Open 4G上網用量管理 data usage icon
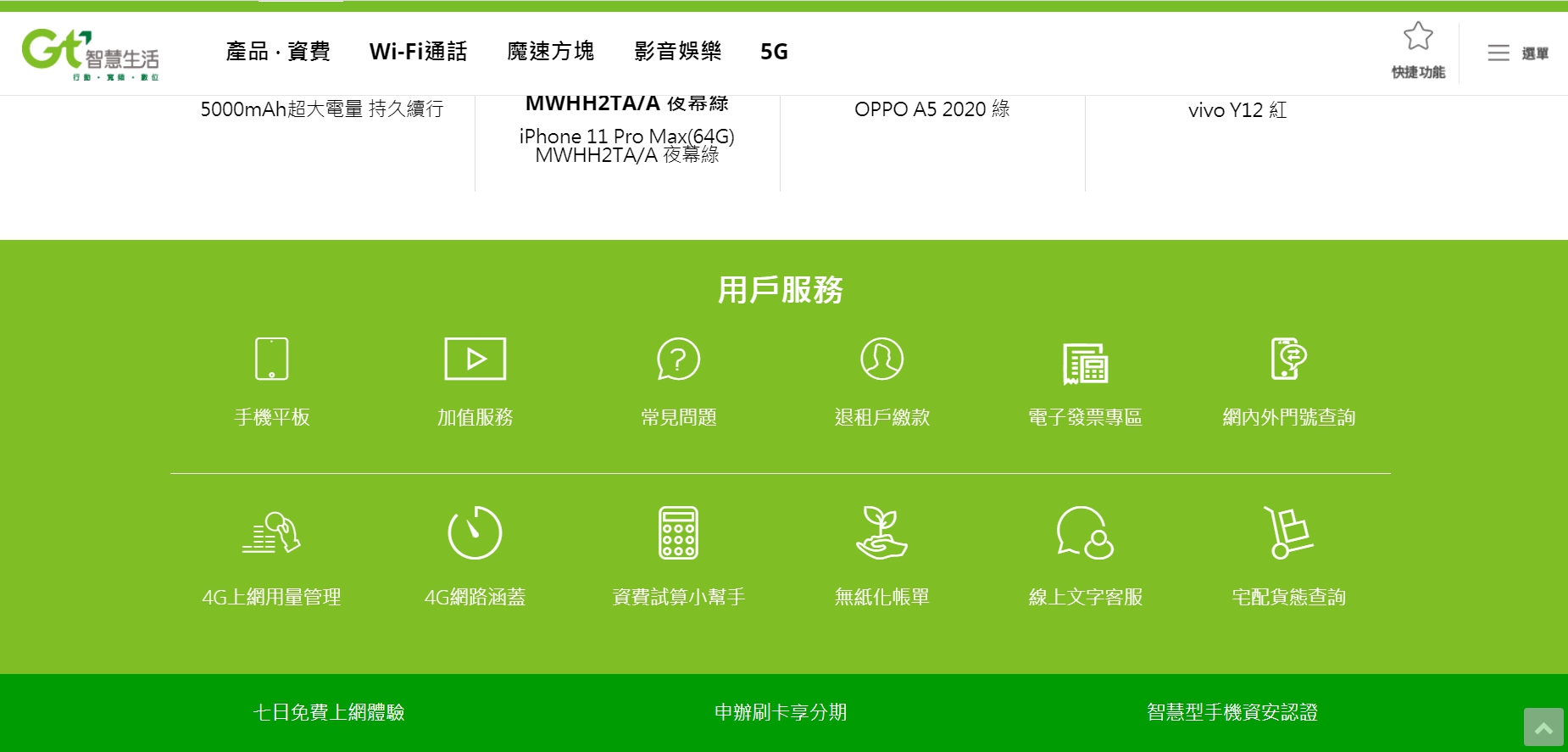This screenshot has width=1568, height=752. click(x=271, y=532)
